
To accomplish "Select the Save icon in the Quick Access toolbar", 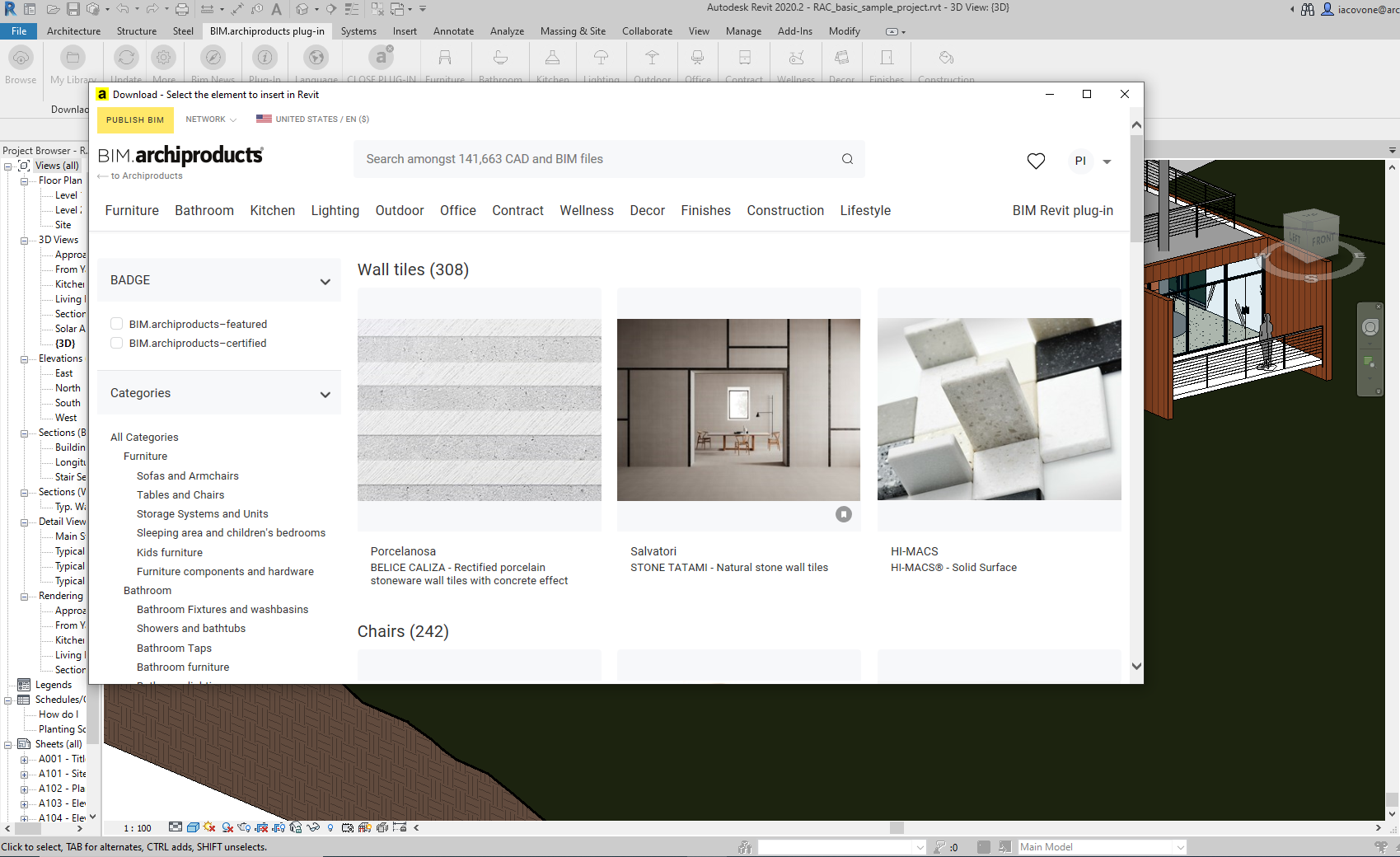I will click(73, 7).
